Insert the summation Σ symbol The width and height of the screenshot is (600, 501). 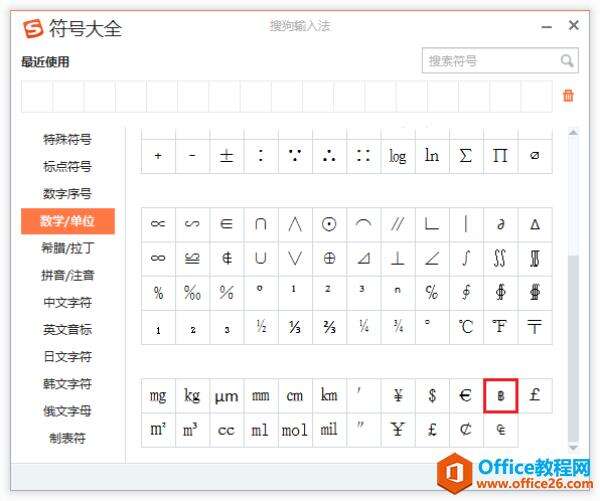point(465,156)
